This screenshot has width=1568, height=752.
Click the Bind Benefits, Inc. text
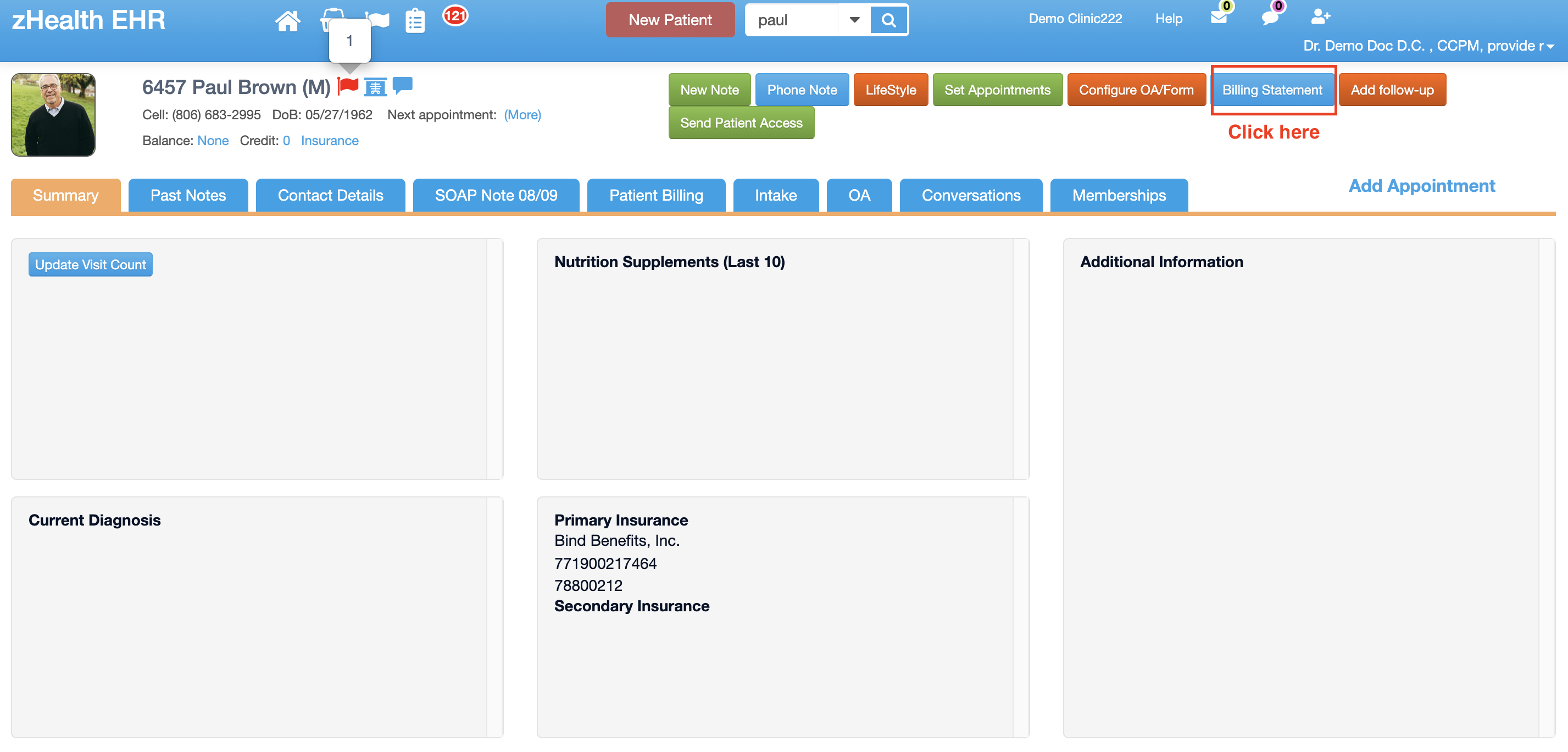coord(616,541)
